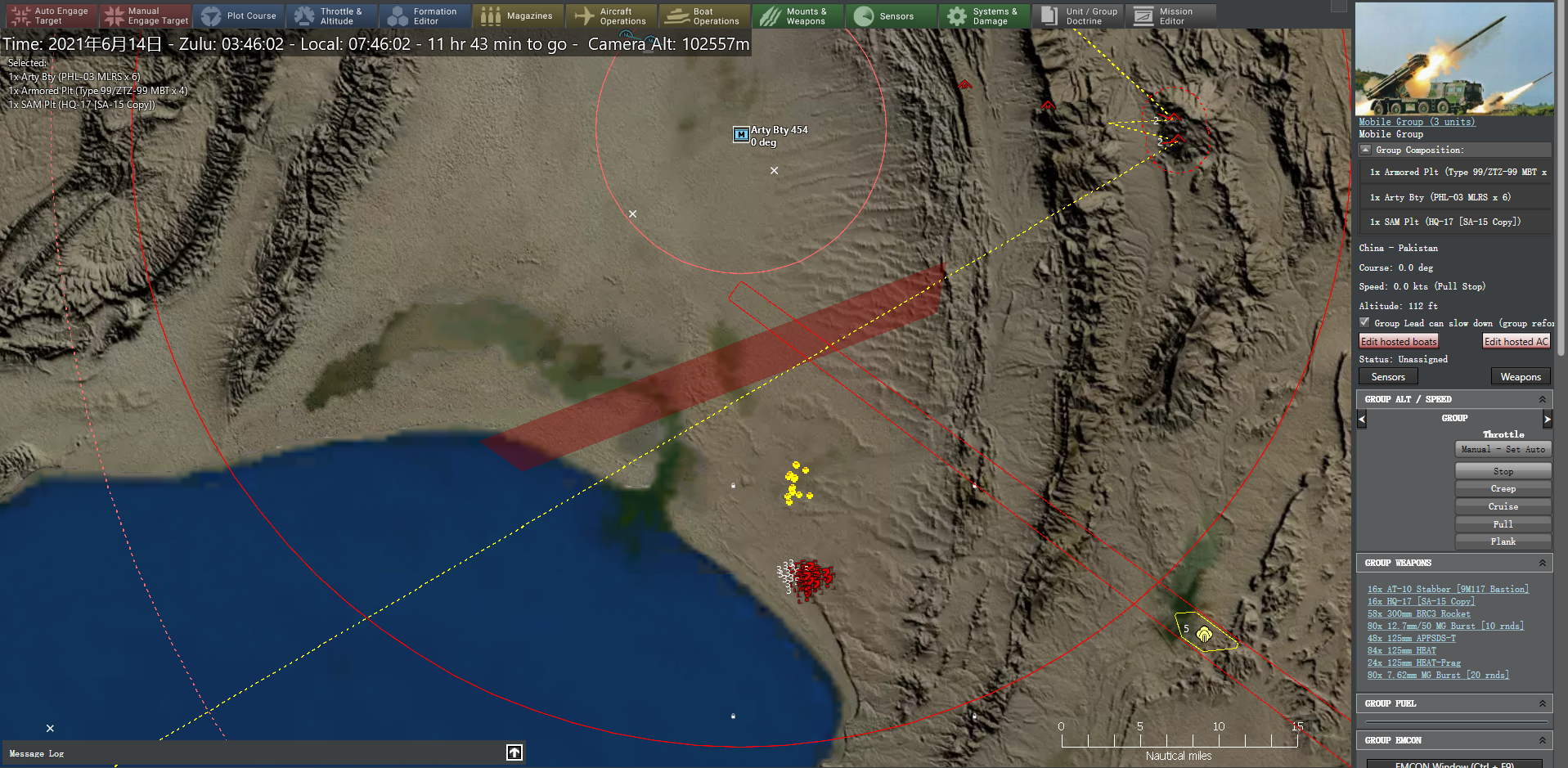The width and height of the screenshot is (1568, 768).
Task: Set throttle to Stop
Action: click(x=1503, y=471)
